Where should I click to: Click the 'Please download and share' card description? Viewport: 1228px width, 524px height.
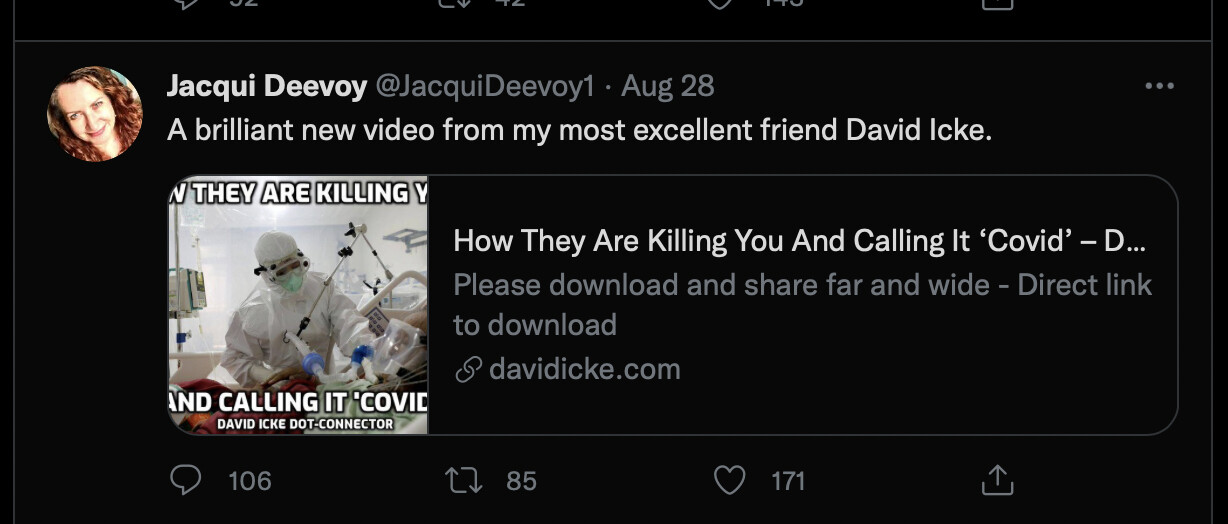coord(802,285)
